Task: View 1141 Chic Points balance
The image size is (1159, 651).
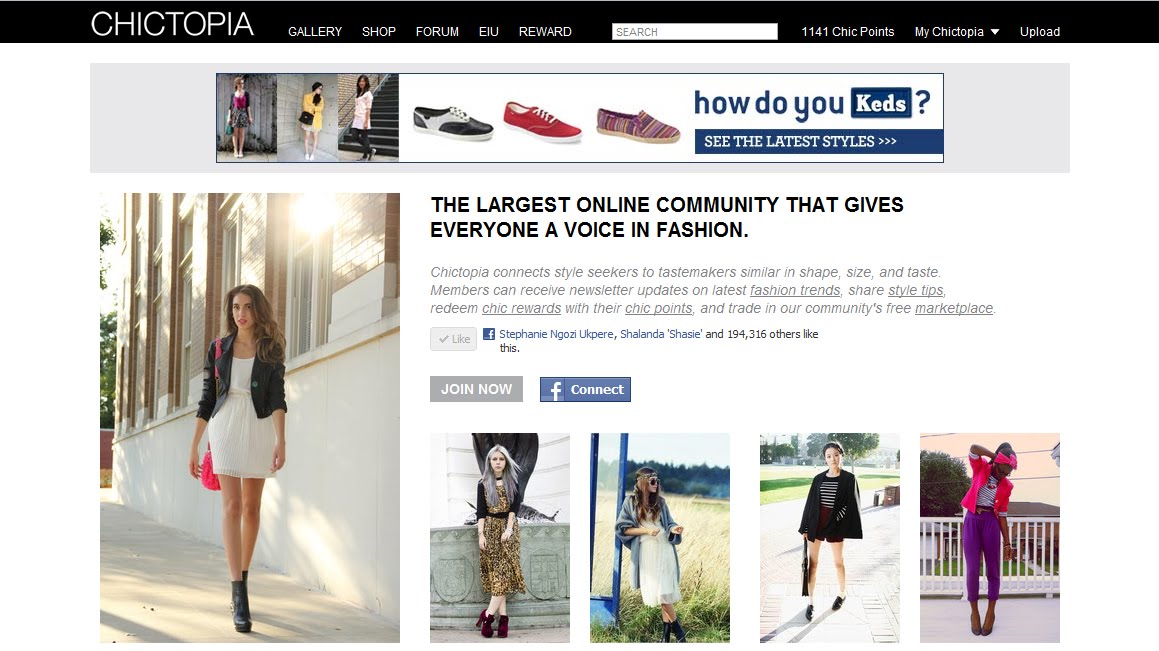Action: (x=848, y=32)
